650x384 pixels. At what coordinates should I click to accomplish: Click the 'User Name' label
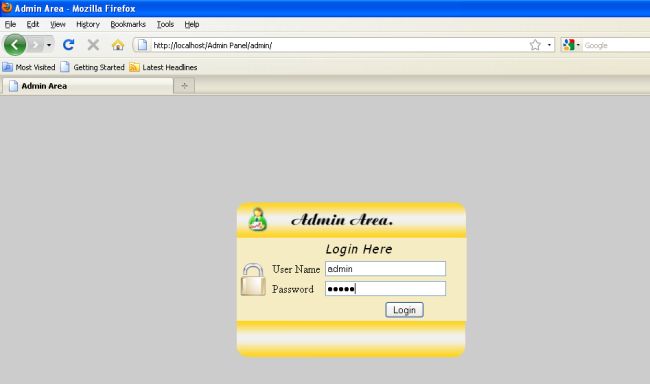pyautogui.click(x=296, y=269)
